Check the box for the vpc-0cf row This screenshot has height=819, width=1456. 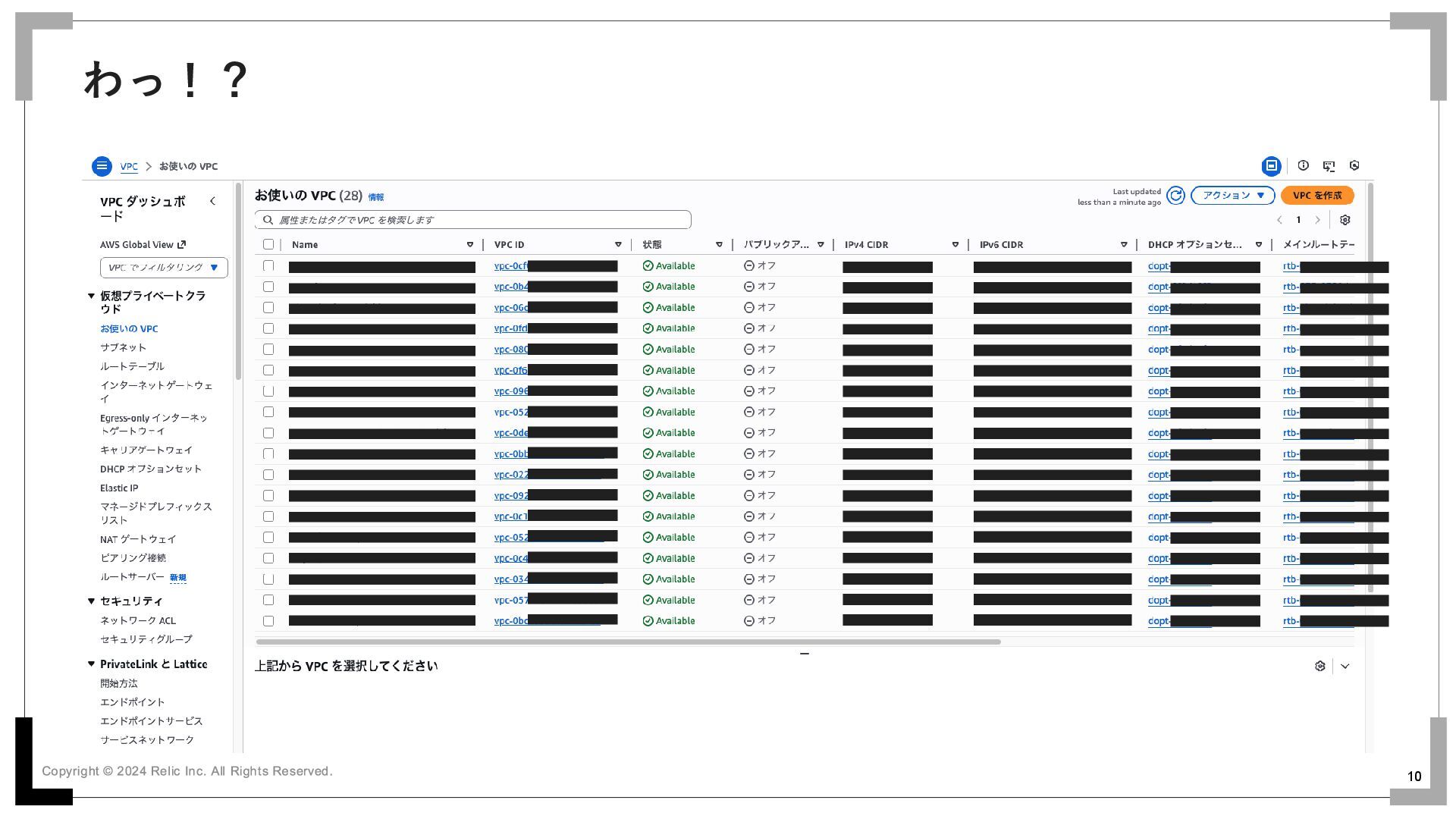pyautogui.click(x=268, y=265)
